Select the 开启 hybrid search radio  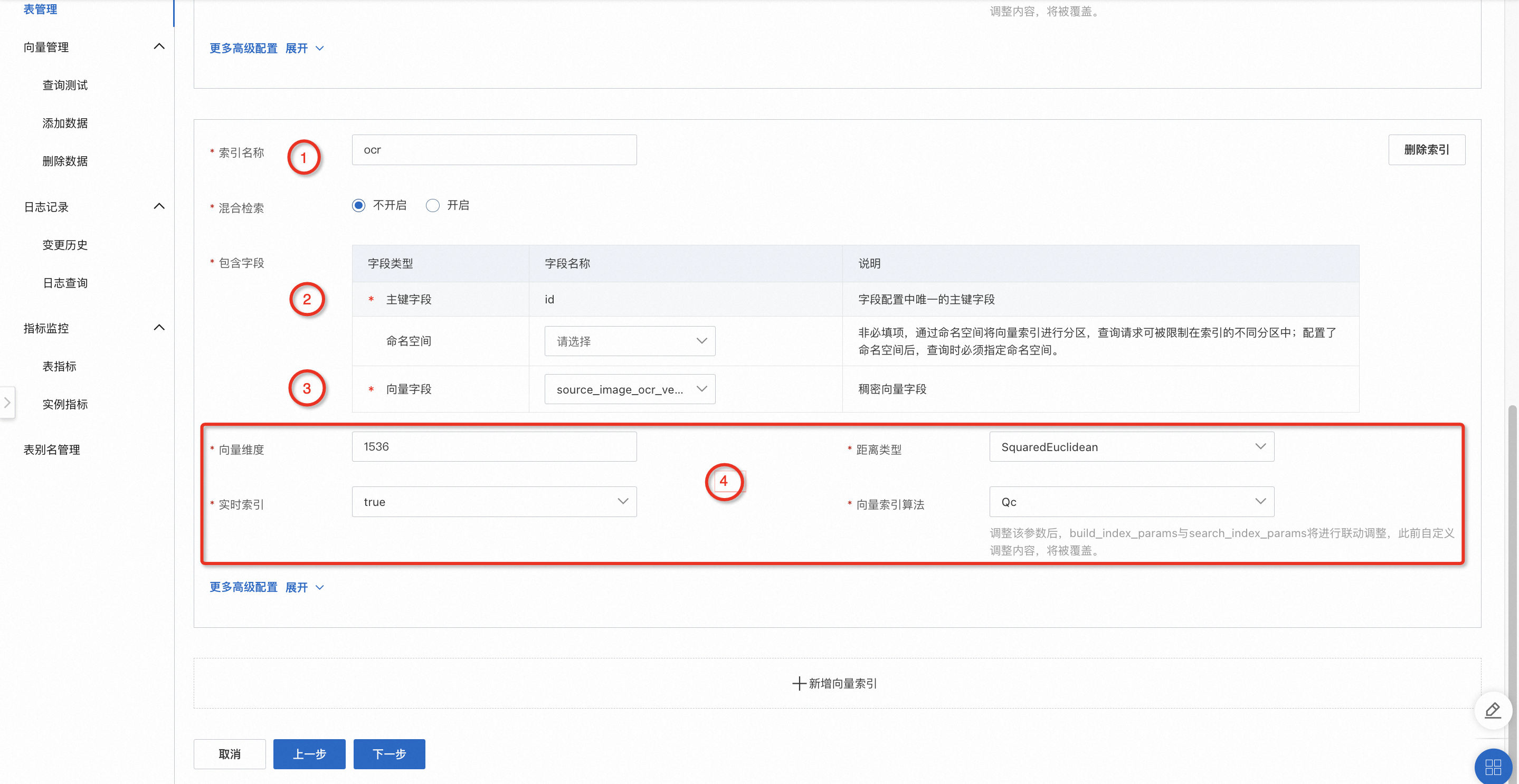433,205
